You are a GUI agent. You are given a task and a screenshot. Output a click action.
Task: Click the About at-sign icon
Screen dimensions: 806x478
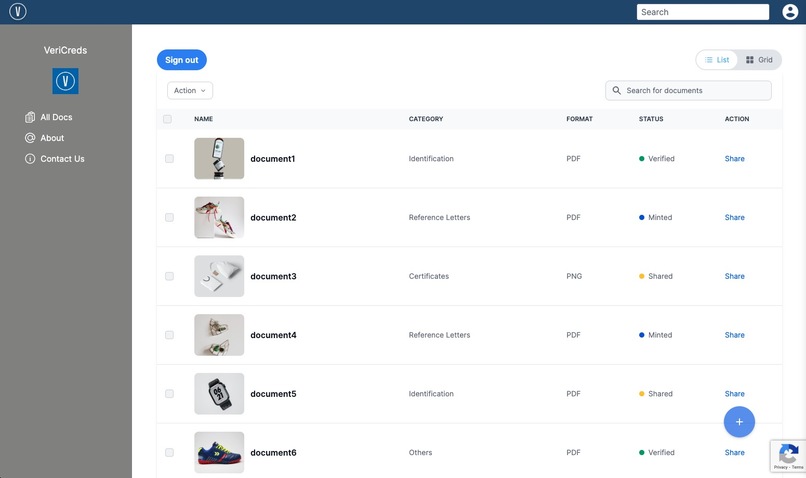(30, 138)
